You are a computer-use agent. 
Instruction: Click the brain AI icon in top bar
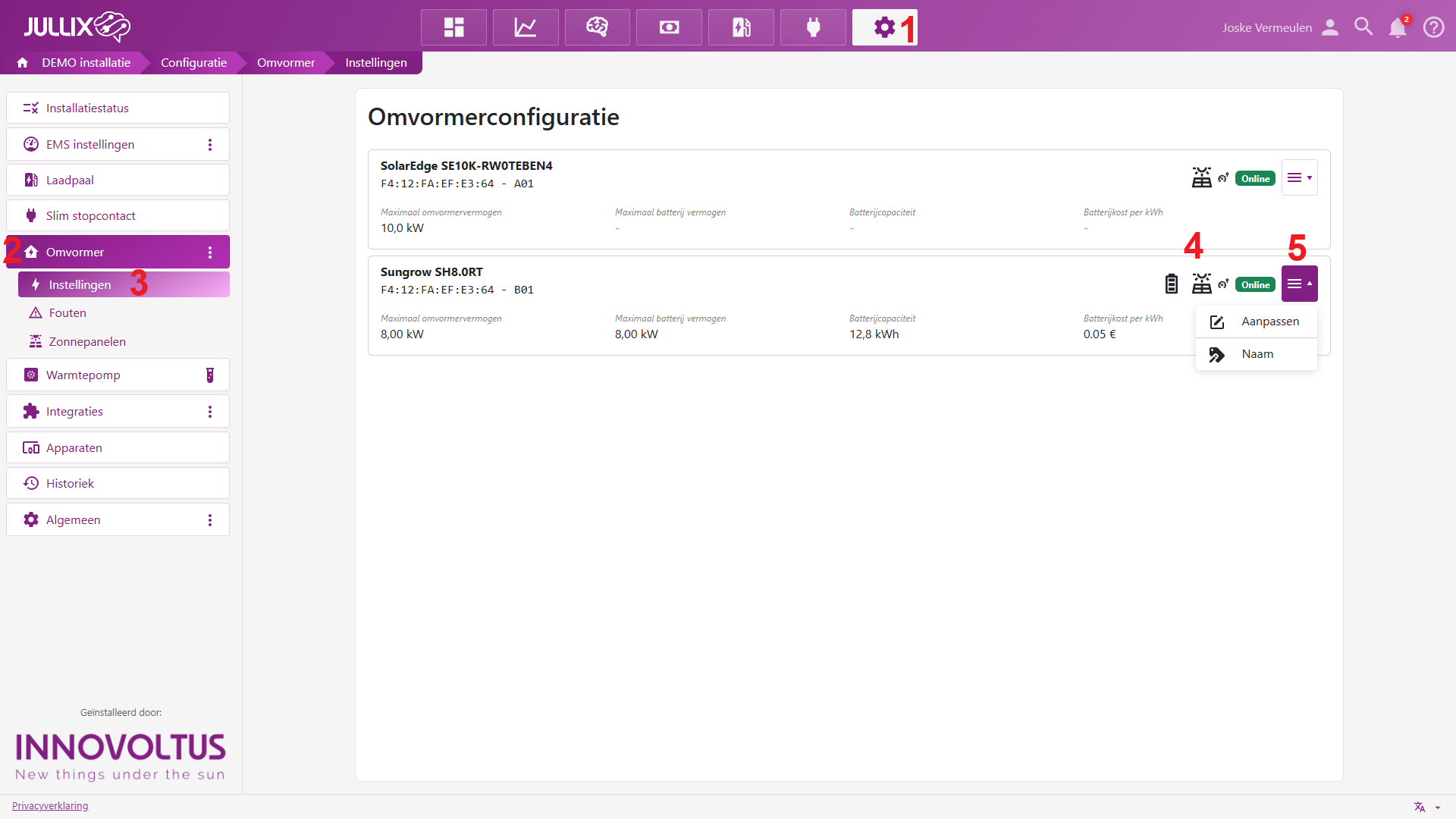point(597,27)
